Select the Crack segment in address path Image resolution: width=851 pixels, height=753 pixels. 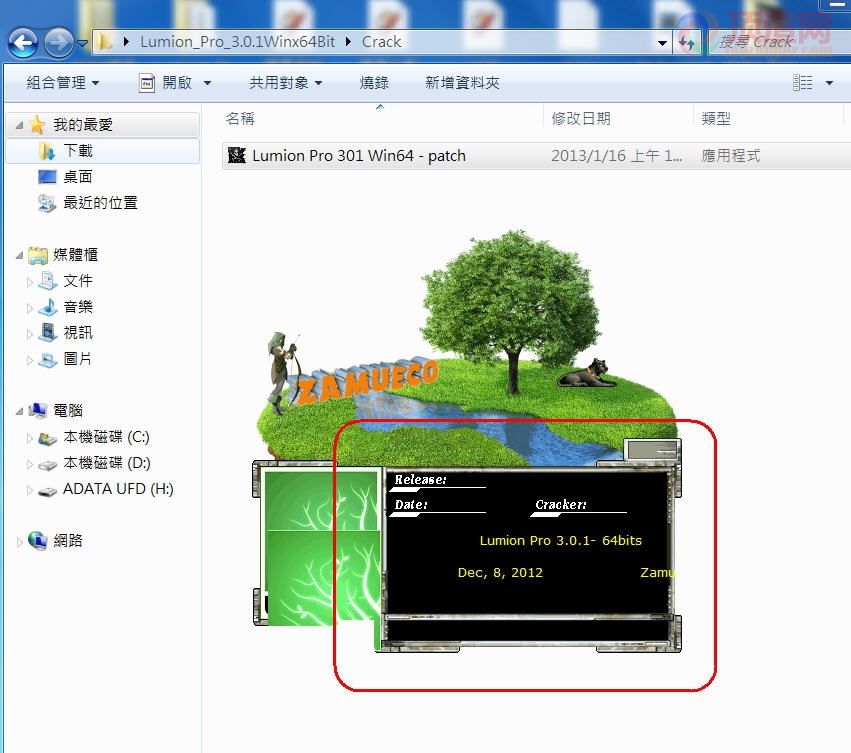coord(382,42)
